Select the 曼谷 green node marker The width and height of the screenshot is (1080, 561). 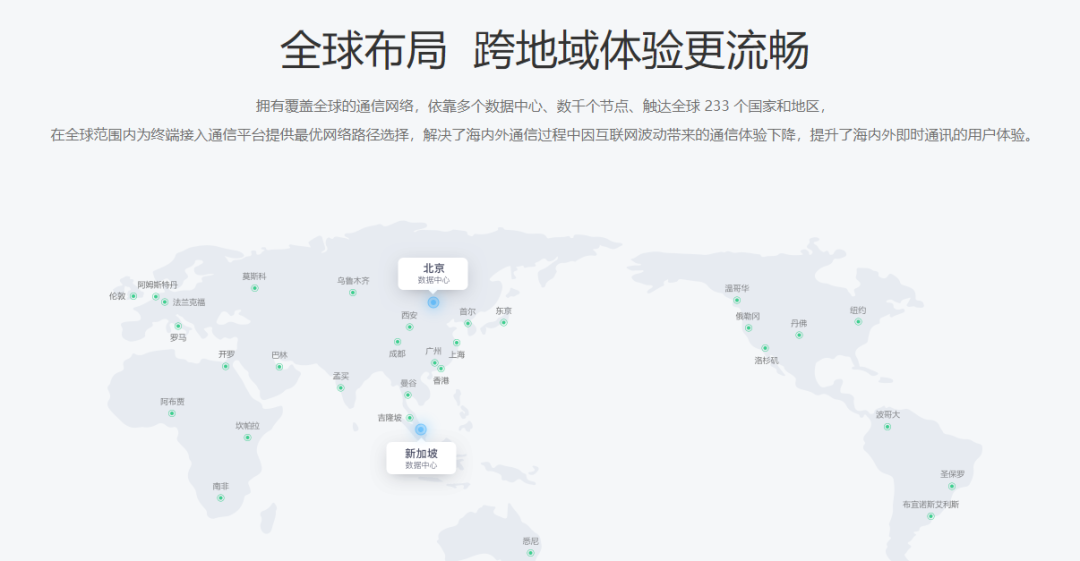click(x=408, y=395)
